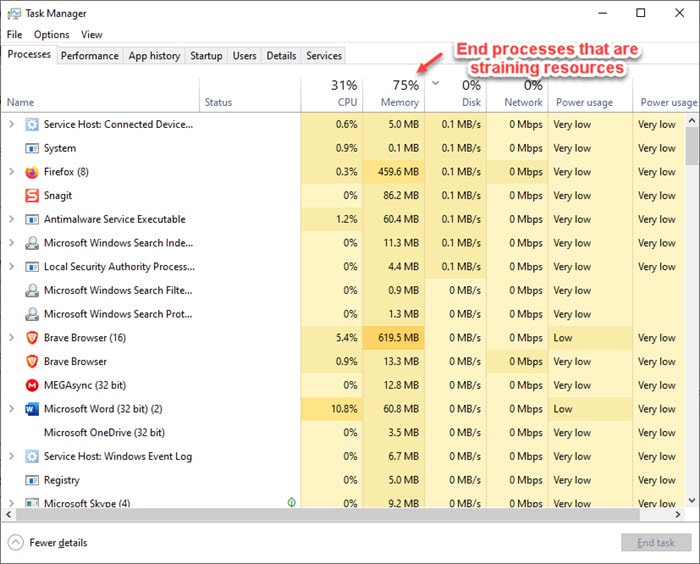Screen dimensions: 700x564
Task: Sort processes by Memory column
Action: pyautogui.click(x=393, y=94)
